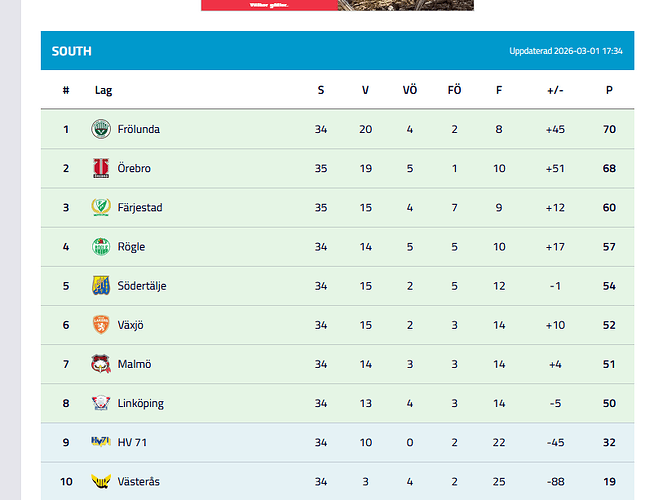Click the banner advertisement at top

pyautogui.click(x=337, y=5)
